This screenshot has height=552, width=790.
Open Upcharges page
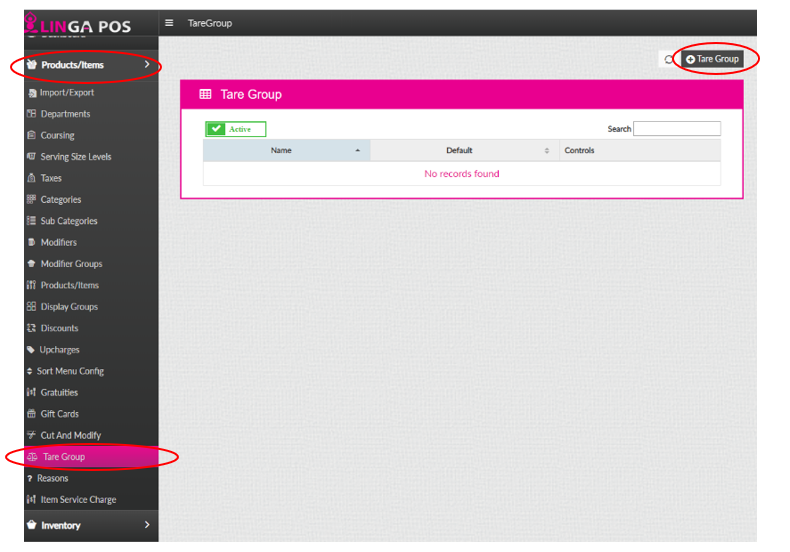tap(91, 350)
